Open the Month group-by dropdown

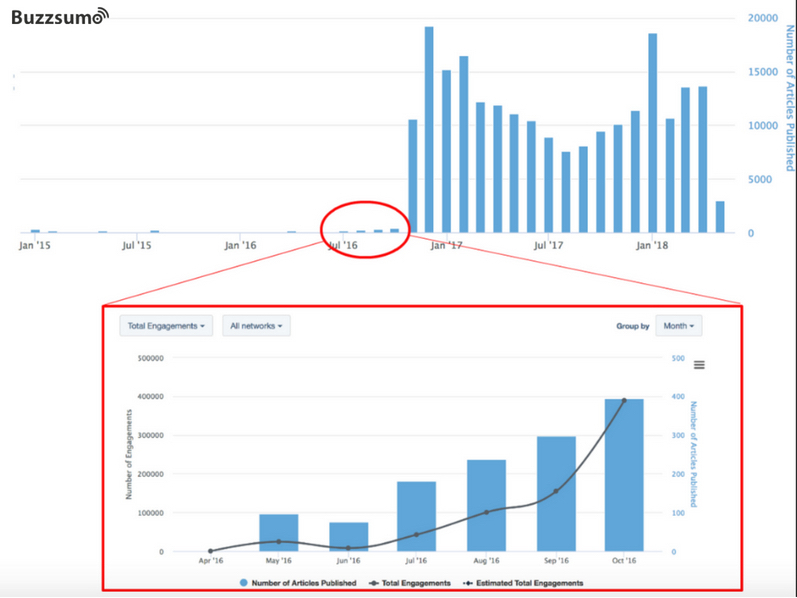[680, 326]
